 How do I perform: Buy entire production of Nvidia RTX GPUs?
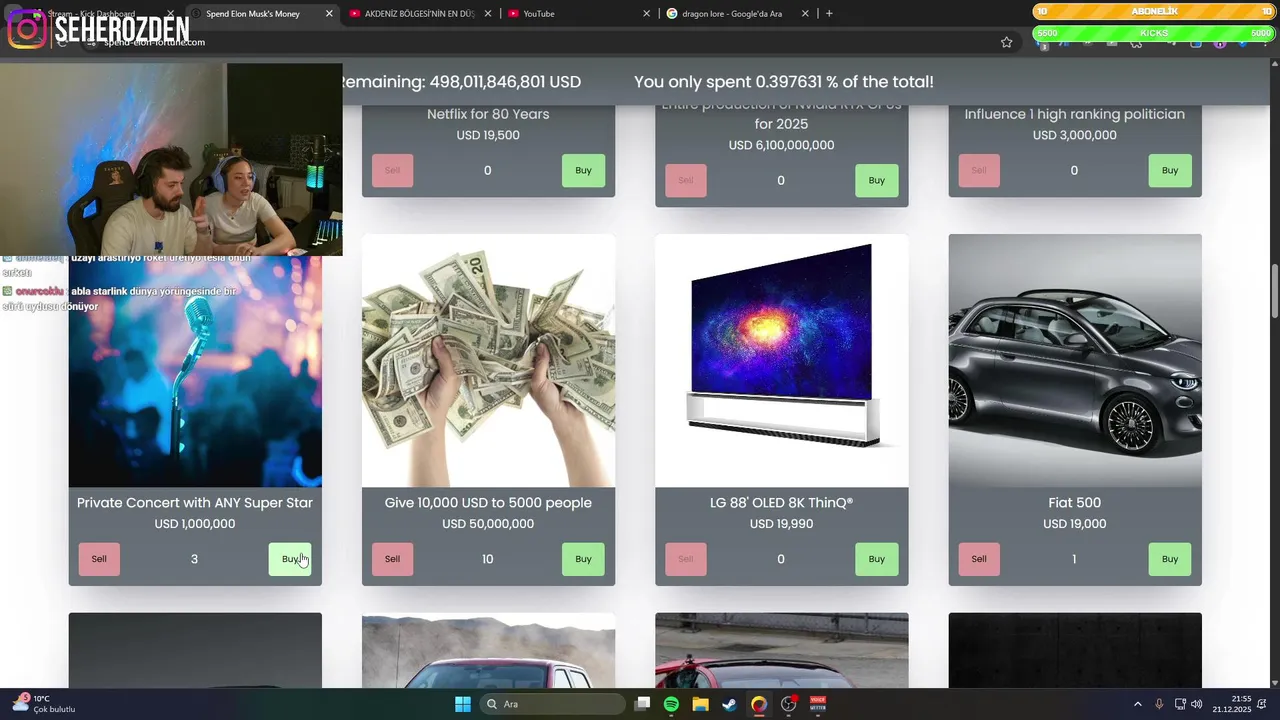pos(876,180)
